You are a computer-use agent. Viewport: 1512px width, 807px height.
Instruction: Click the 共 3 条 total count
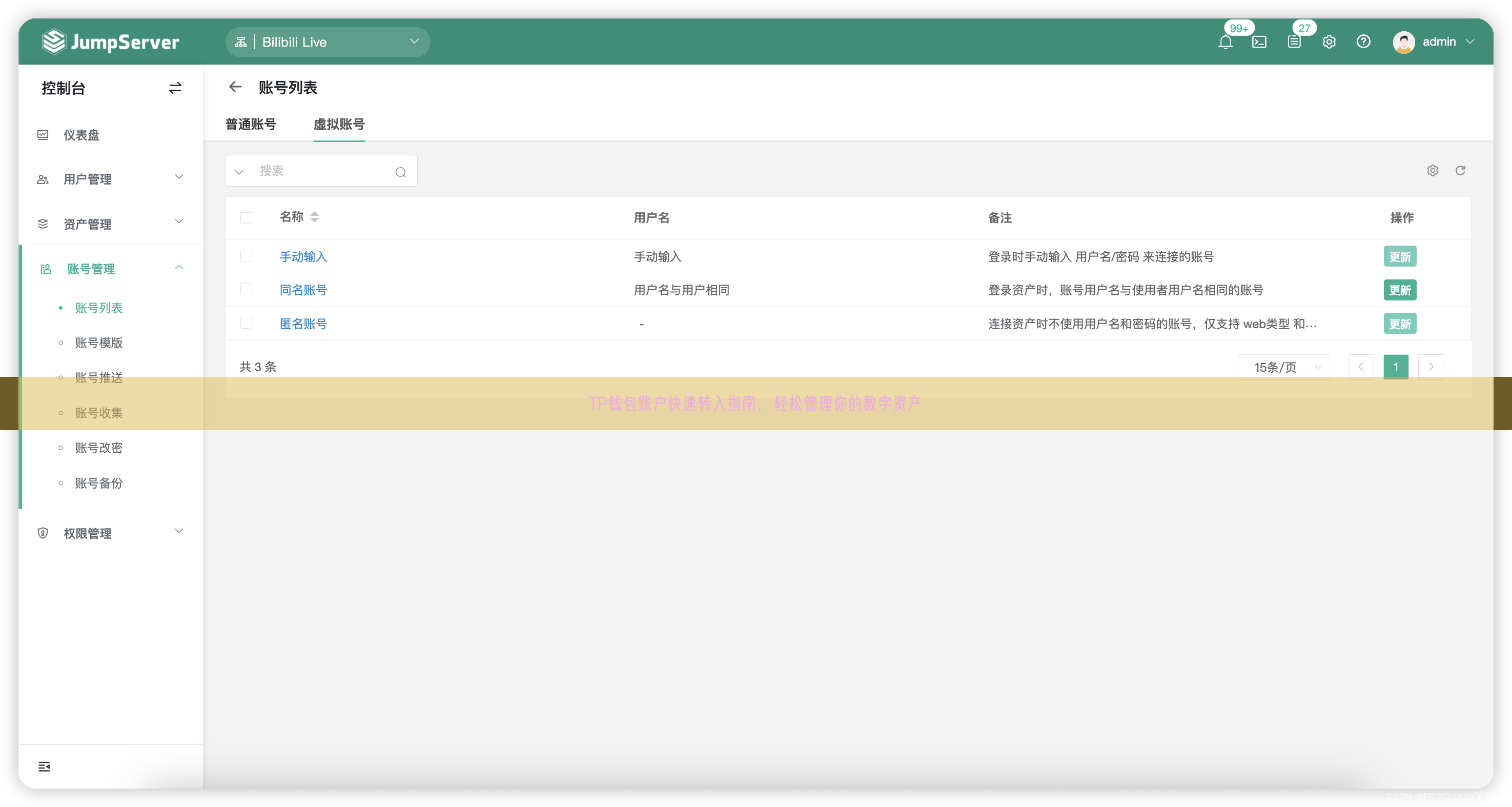258,367
